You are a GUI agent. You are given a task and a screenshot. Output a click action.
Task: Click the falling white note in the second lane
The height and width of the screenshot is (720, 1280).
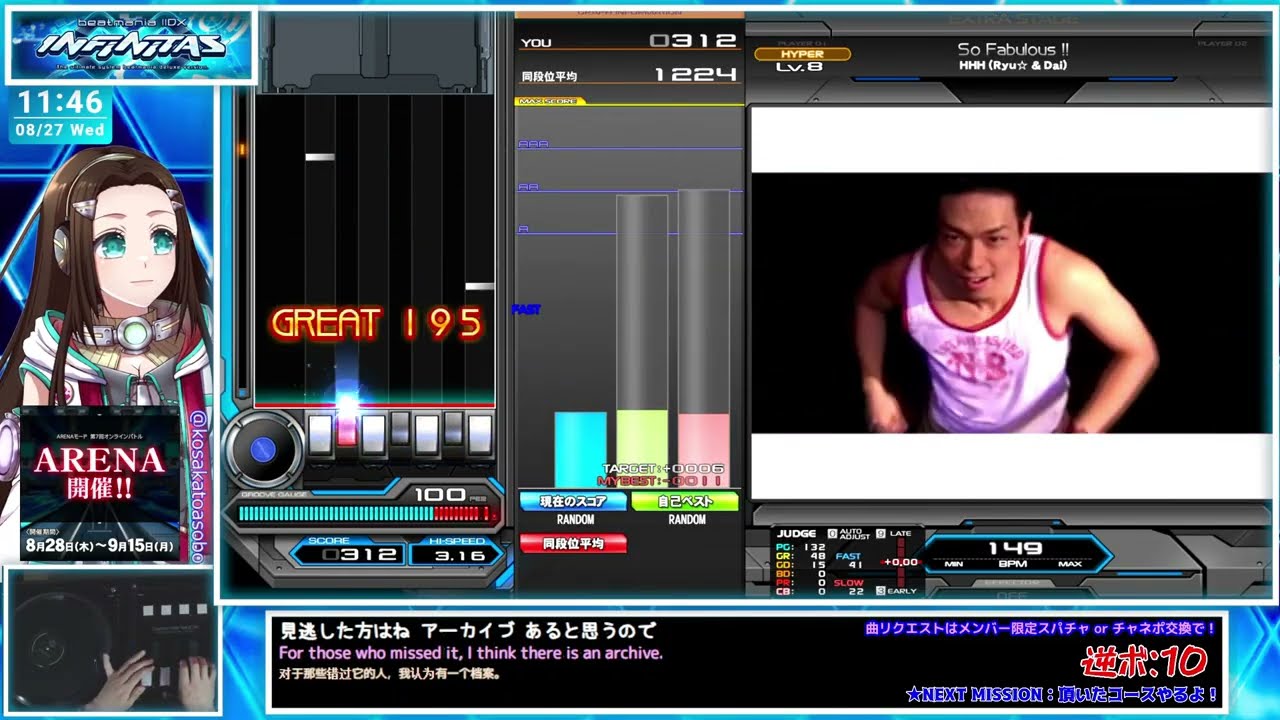320,157
